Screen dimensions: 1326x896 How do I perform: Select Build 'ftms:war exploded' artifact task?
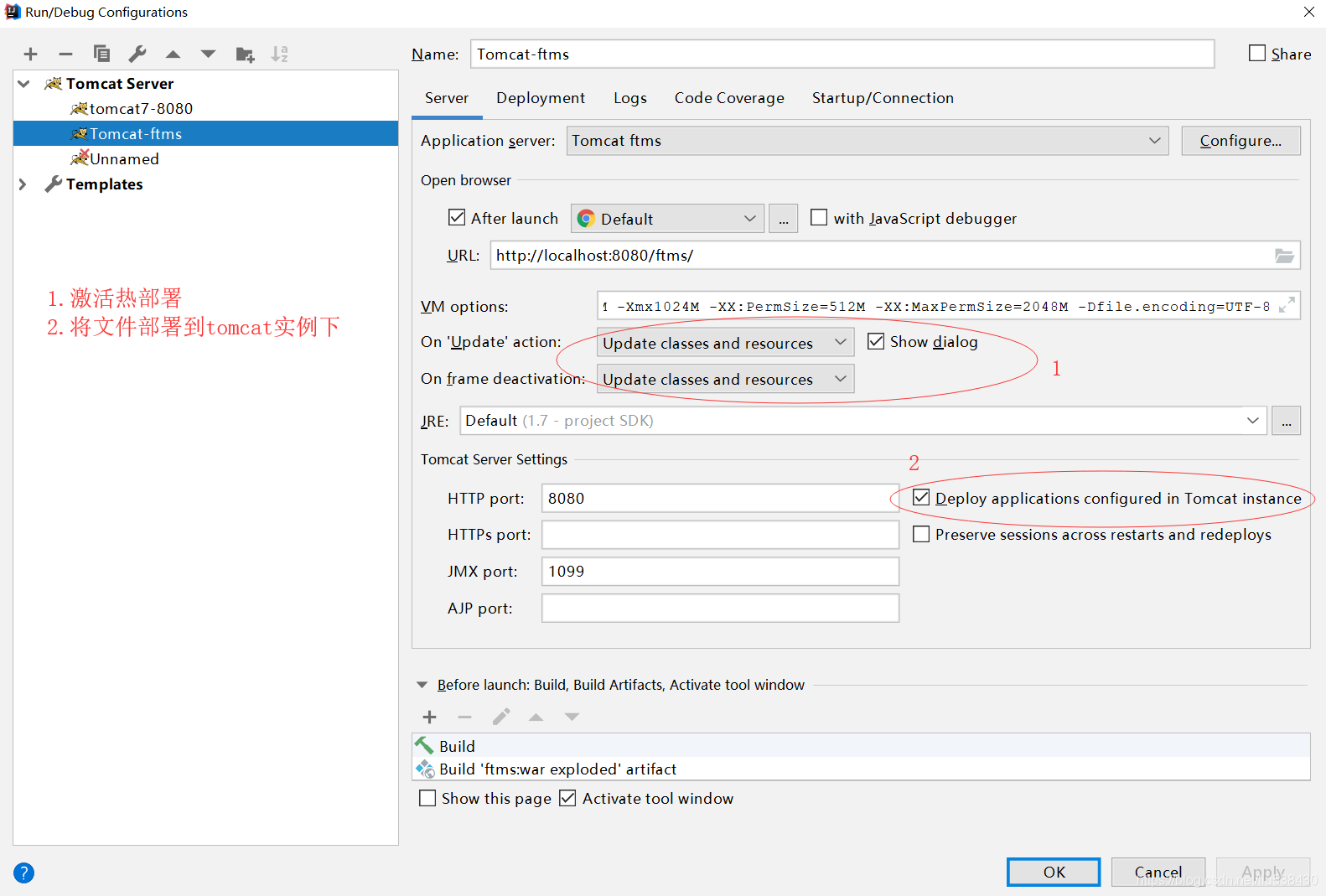pyautogui.click(x=861, y=769)
